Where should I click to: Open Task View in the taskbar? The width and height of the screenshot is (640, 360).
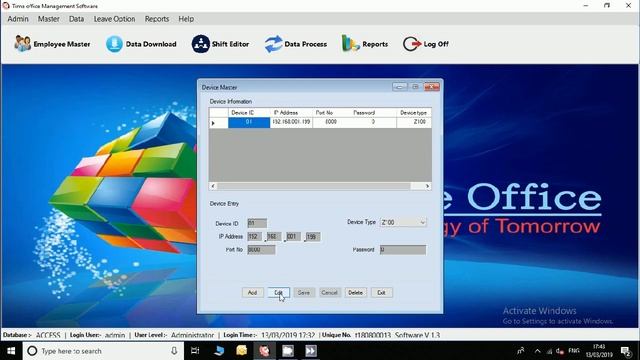(x=195, y=351)
